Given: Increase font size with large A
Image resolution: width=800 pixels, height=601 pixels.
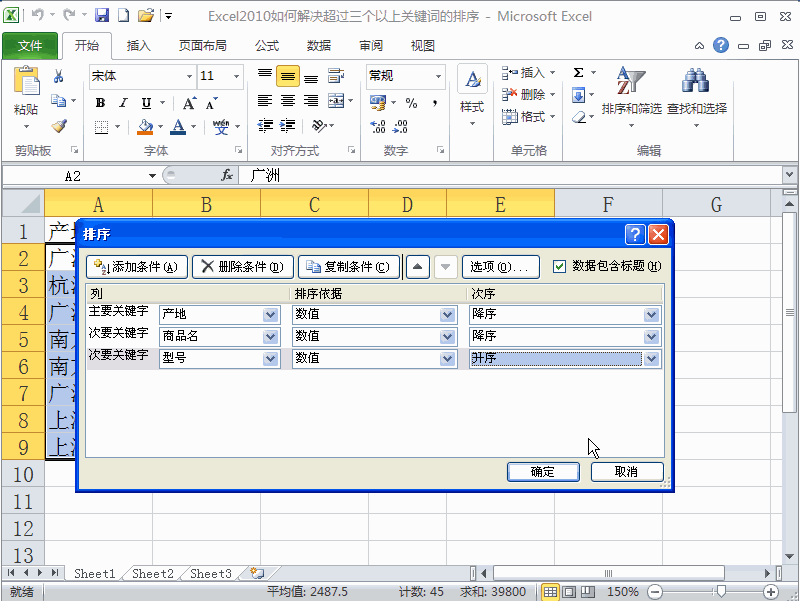Looking at the screenshot, I should 189,104.
